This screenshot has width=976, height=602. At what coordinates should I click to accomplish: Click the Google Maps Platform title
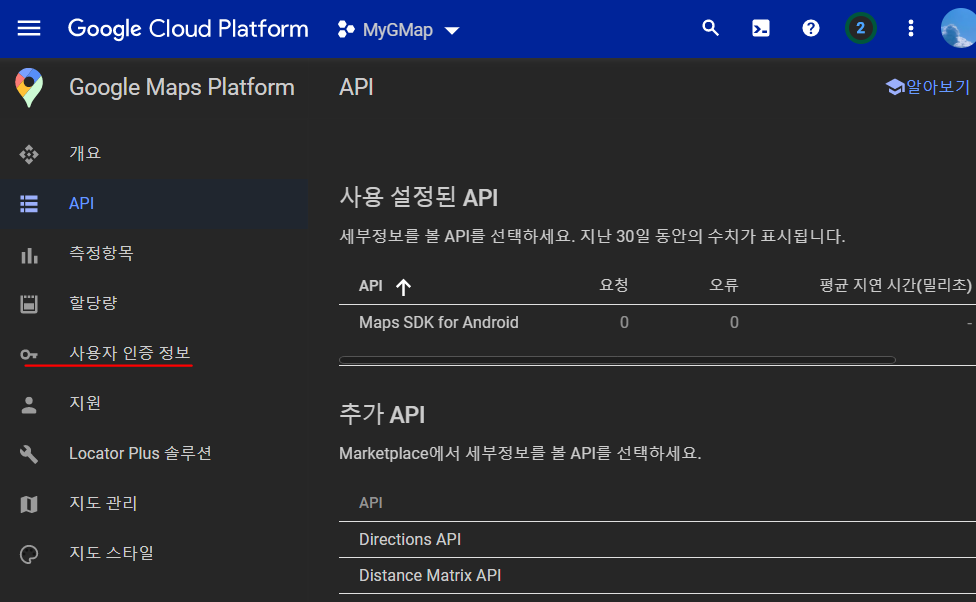tap(182, 87)
